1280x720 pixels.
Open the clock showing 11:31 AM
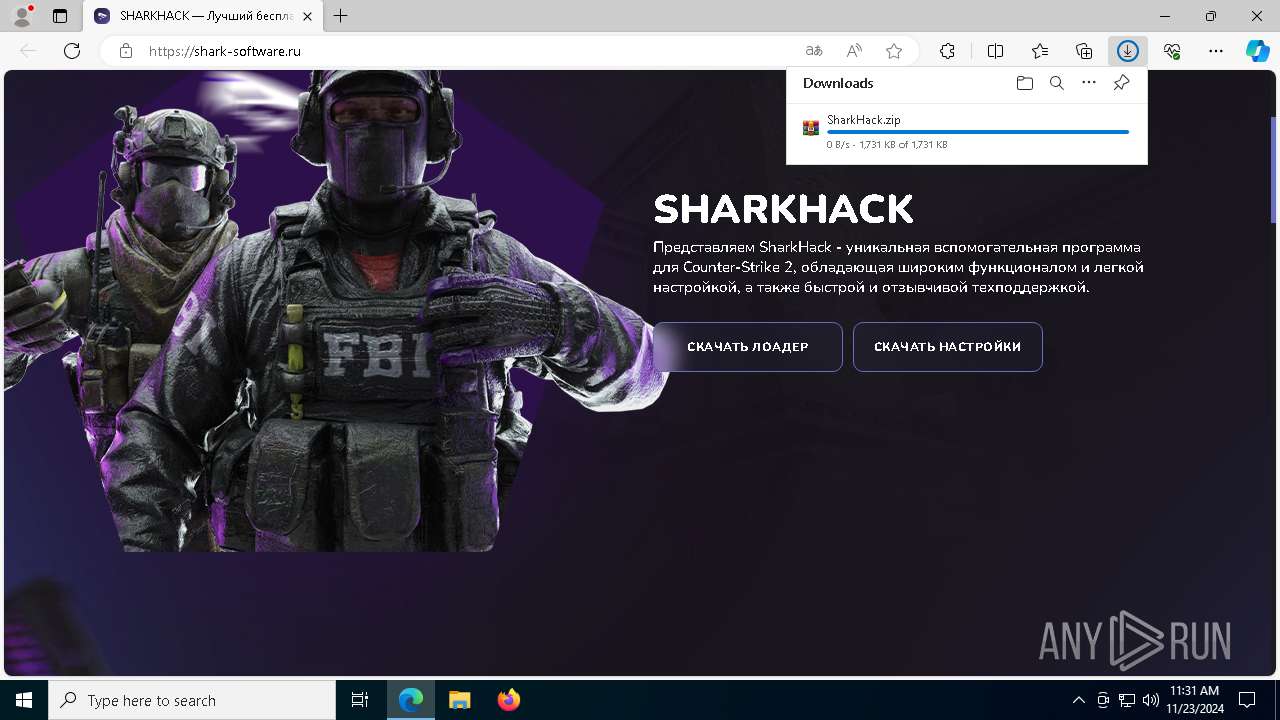[1194, 700]
